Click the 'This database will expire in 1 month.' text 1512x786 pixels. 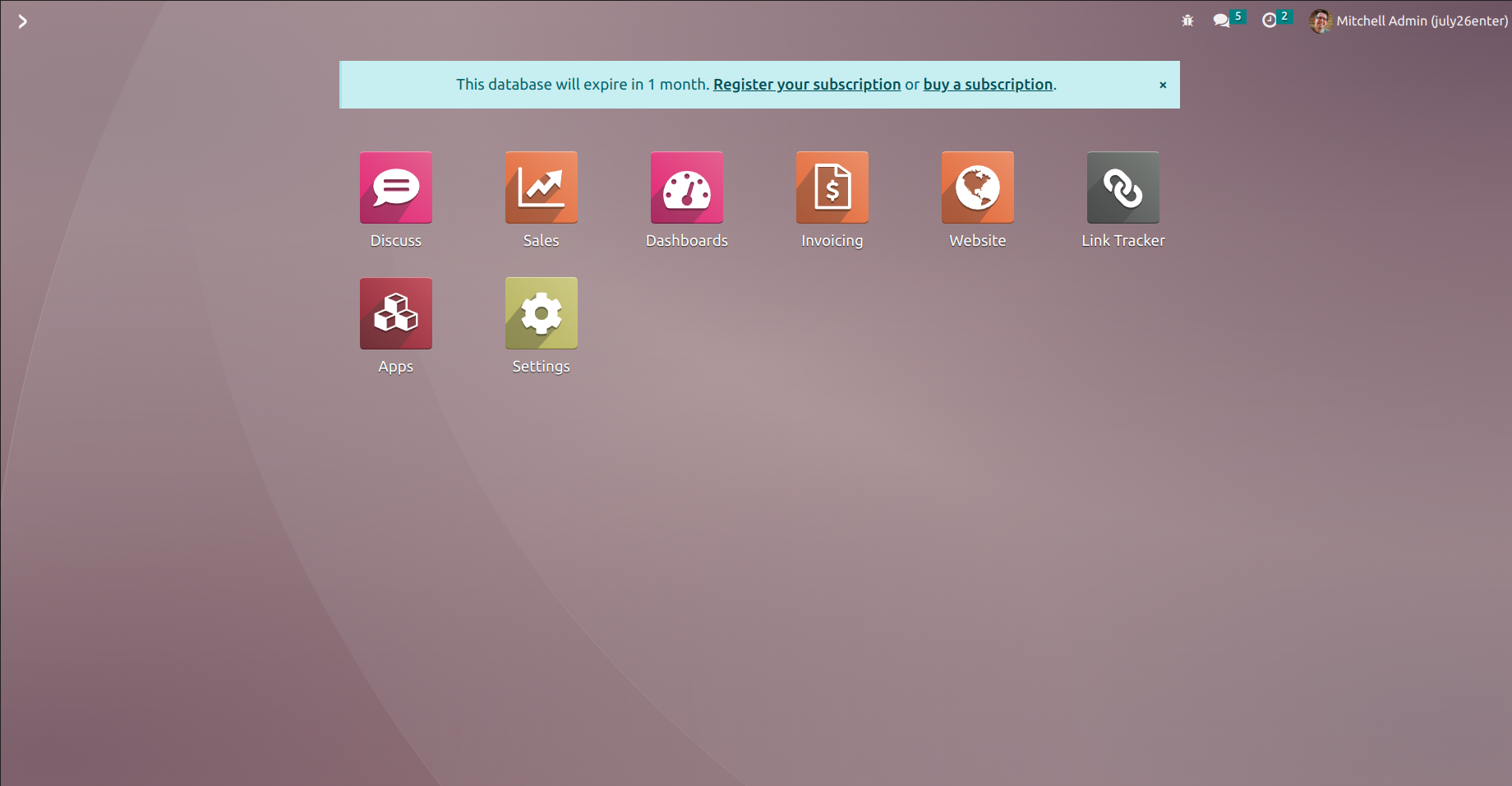coord(583,85)
